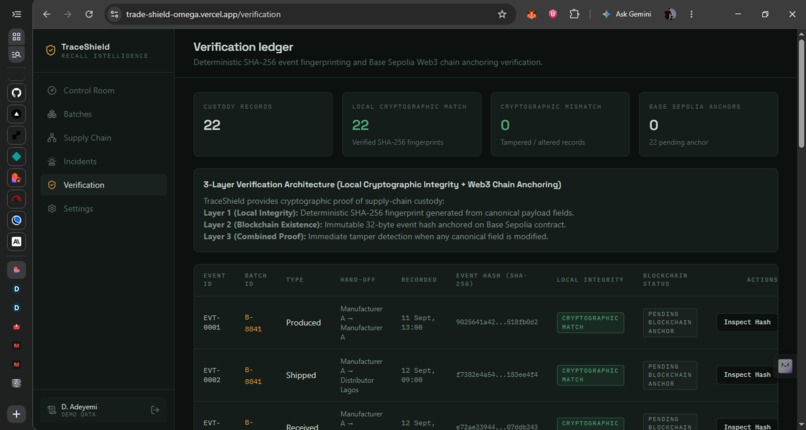Click the Event Hash (SHA-256) column header
The width and height of the screenshot is (806, 430).
489,280
